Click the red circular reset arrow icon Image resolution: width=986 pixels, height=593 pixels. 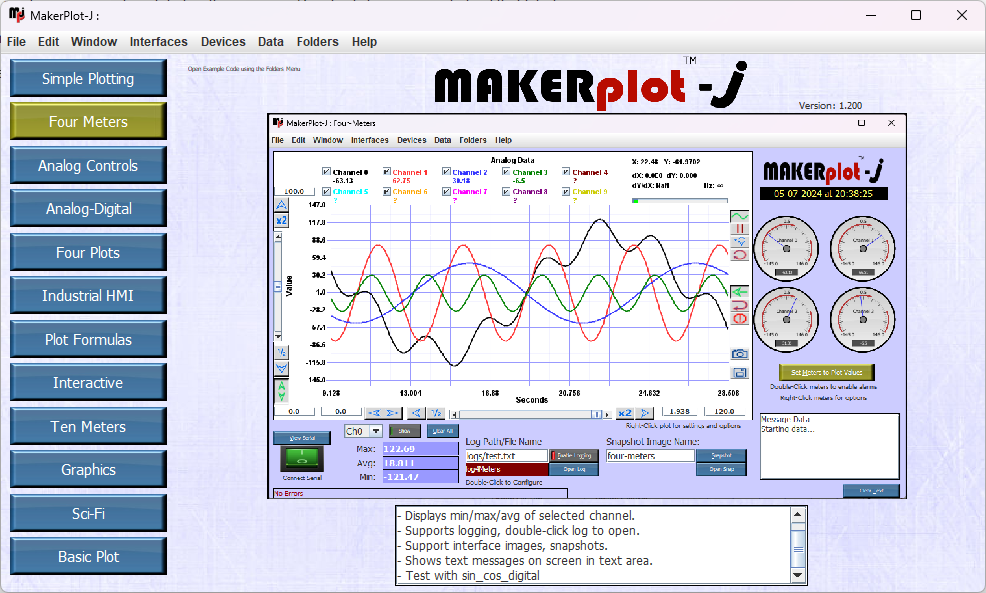740,255
